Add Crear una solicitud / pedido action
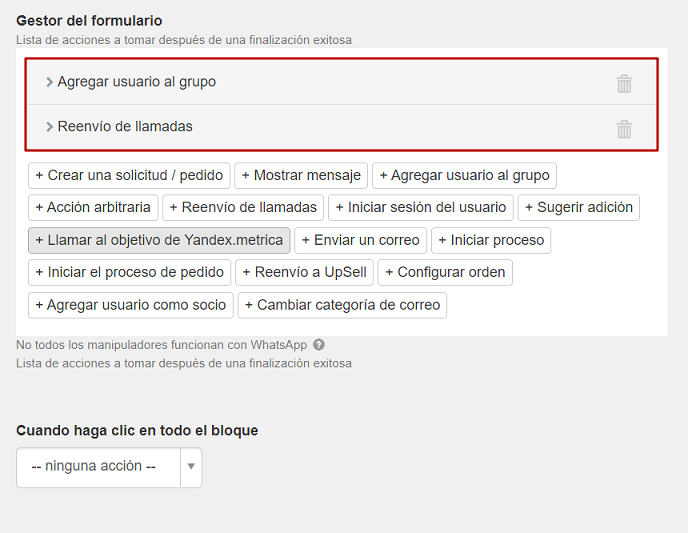The height and width of the screenshot is (533, 688). coord(129,175)
